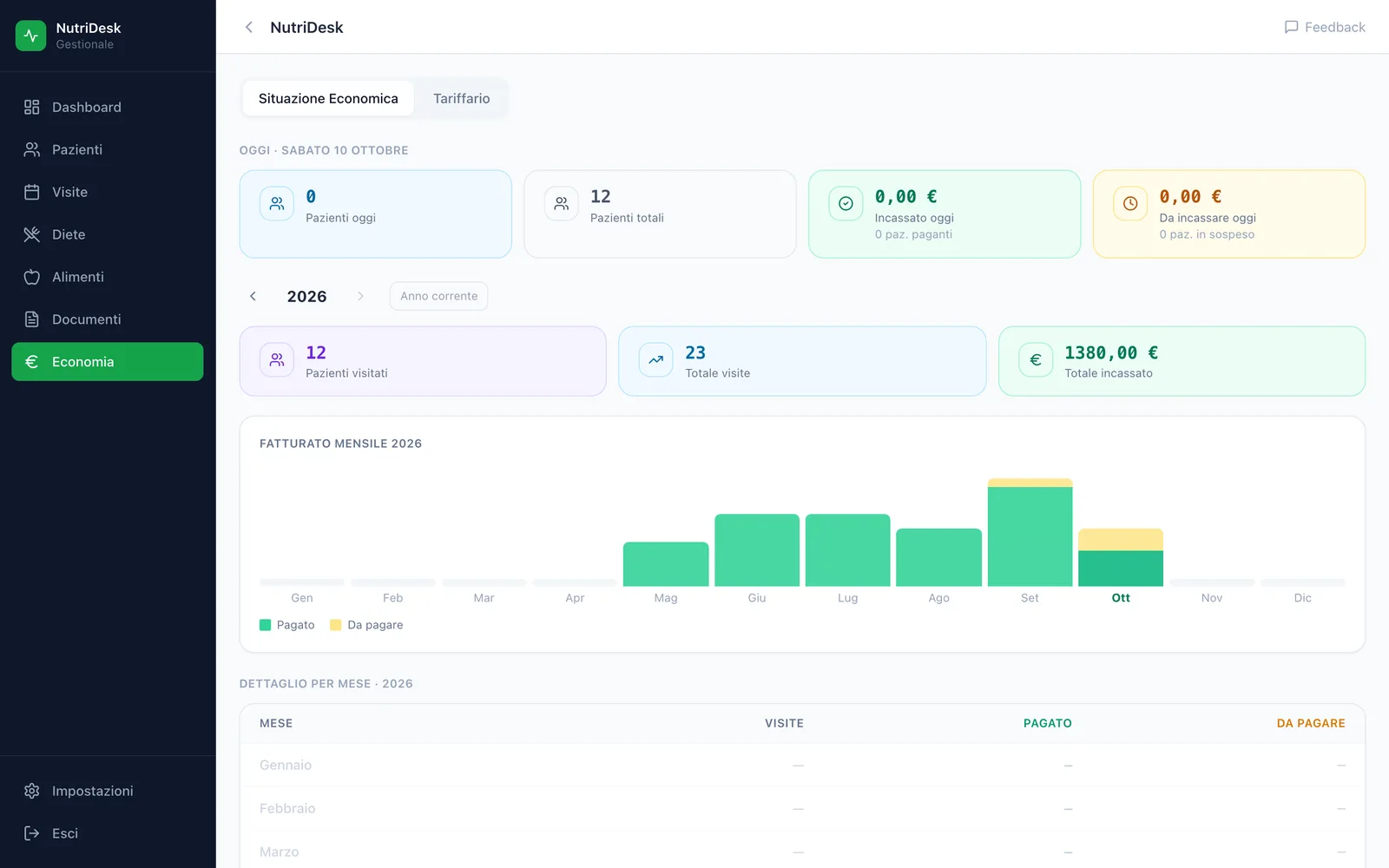Open Pazienti in the sidebar
1389x868 pixels.
click(108, 149)
